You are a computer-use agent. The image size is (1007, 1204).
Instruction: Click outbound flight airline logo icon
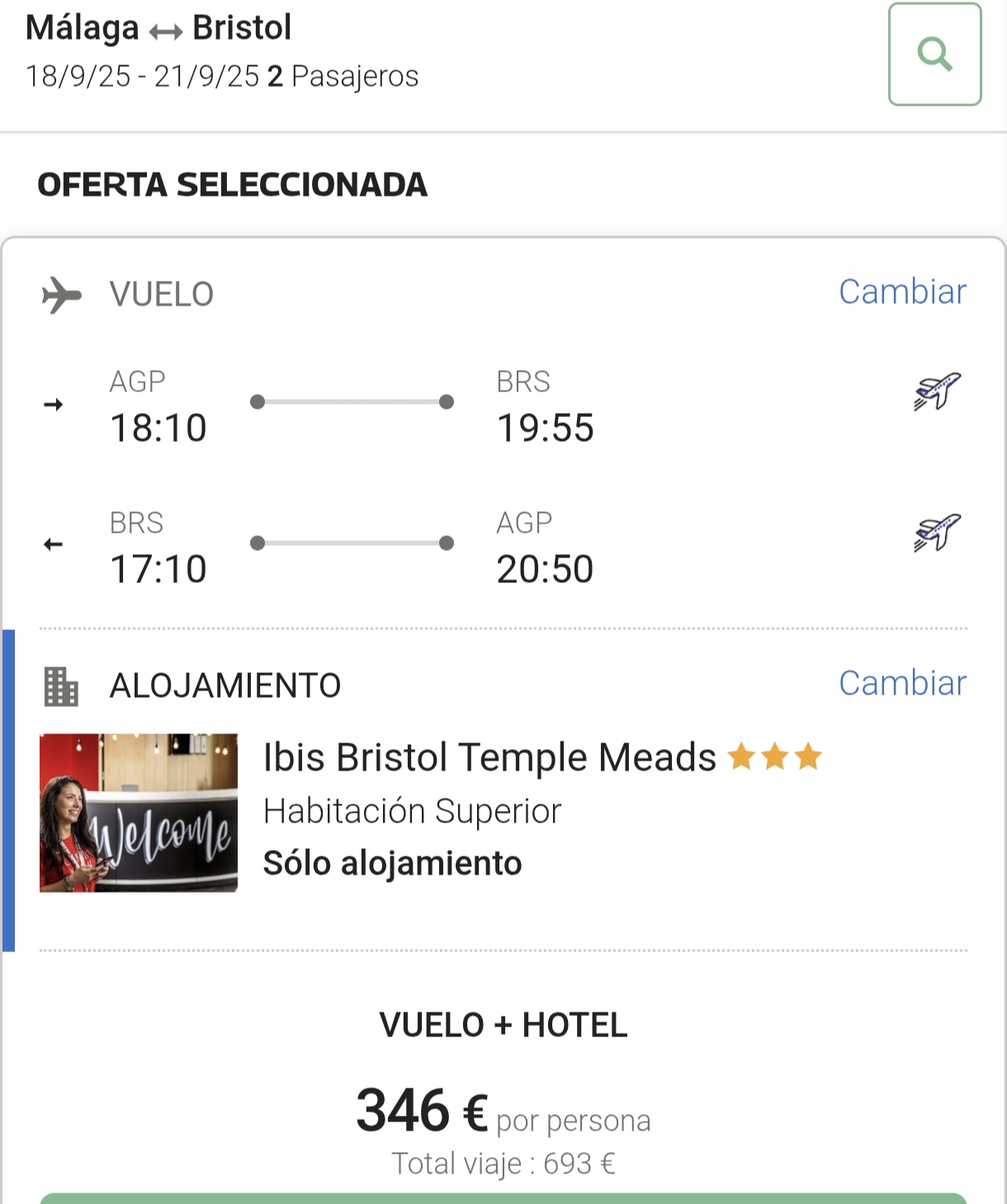coord(938,391)
